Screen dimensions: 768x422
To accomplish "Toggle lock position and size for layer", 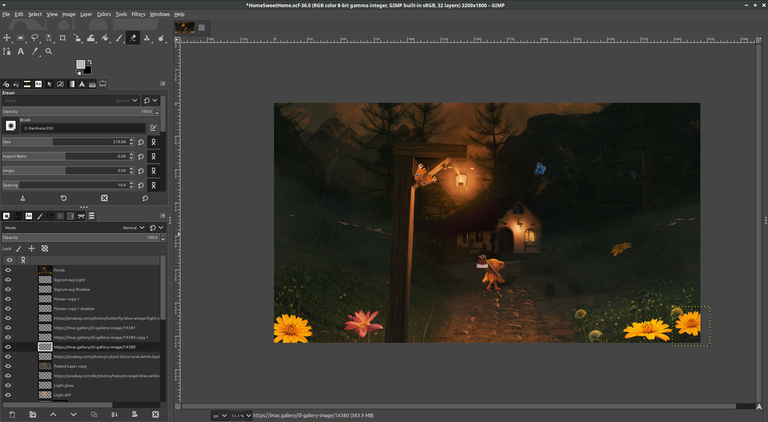I will (31, 249).
